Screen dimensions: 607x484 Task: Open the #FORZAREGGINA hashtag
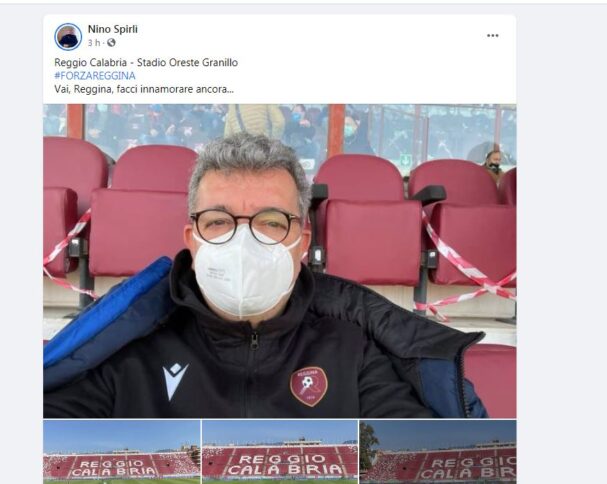95,76
